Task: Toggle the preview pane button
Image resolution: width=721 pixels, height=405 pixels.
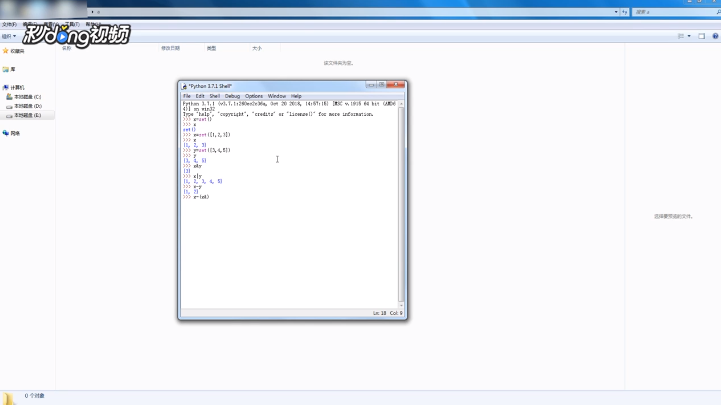Action: pyautogui.click(x=701, y=36)
